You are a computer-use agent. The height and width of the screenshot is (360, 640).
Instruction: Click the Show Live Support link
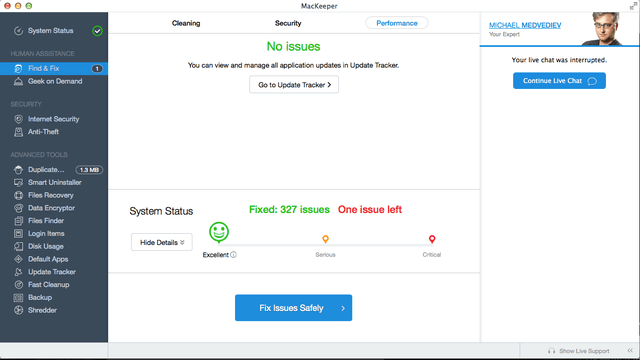point(584,351)
